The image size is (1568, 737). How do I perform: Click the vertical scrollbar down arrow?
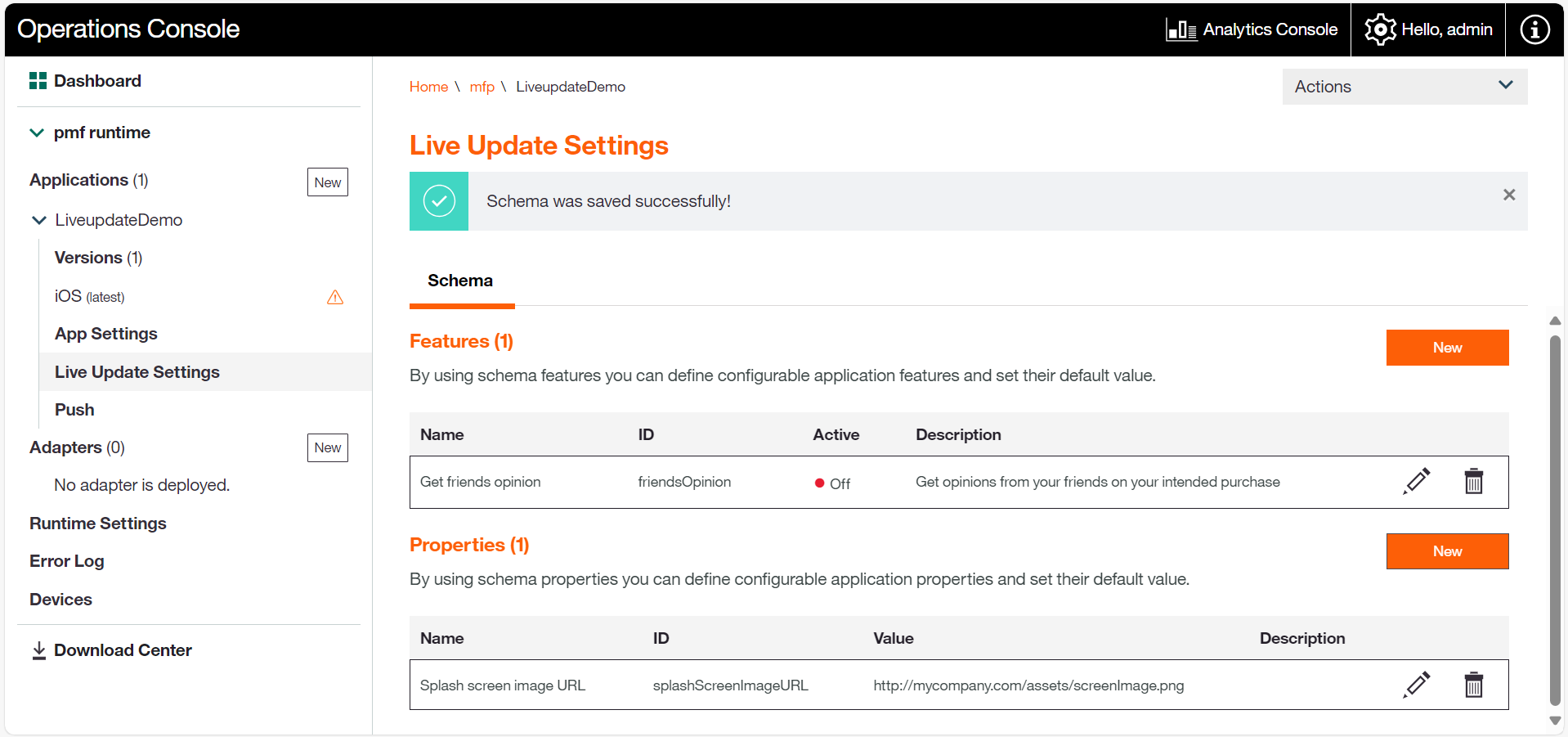[x=1555, y=721]
